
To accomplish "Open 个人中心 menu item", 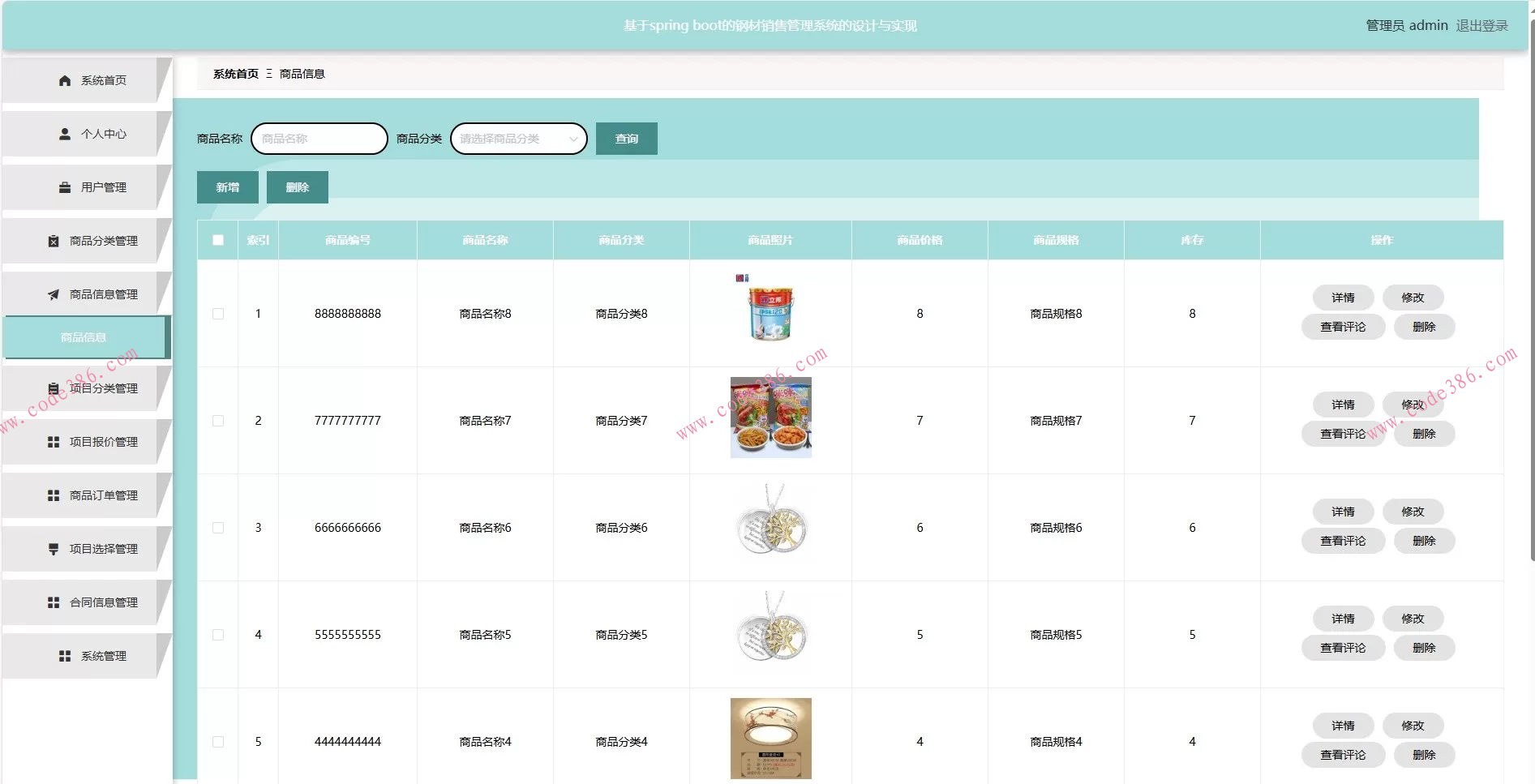I will tap(87, 134).
